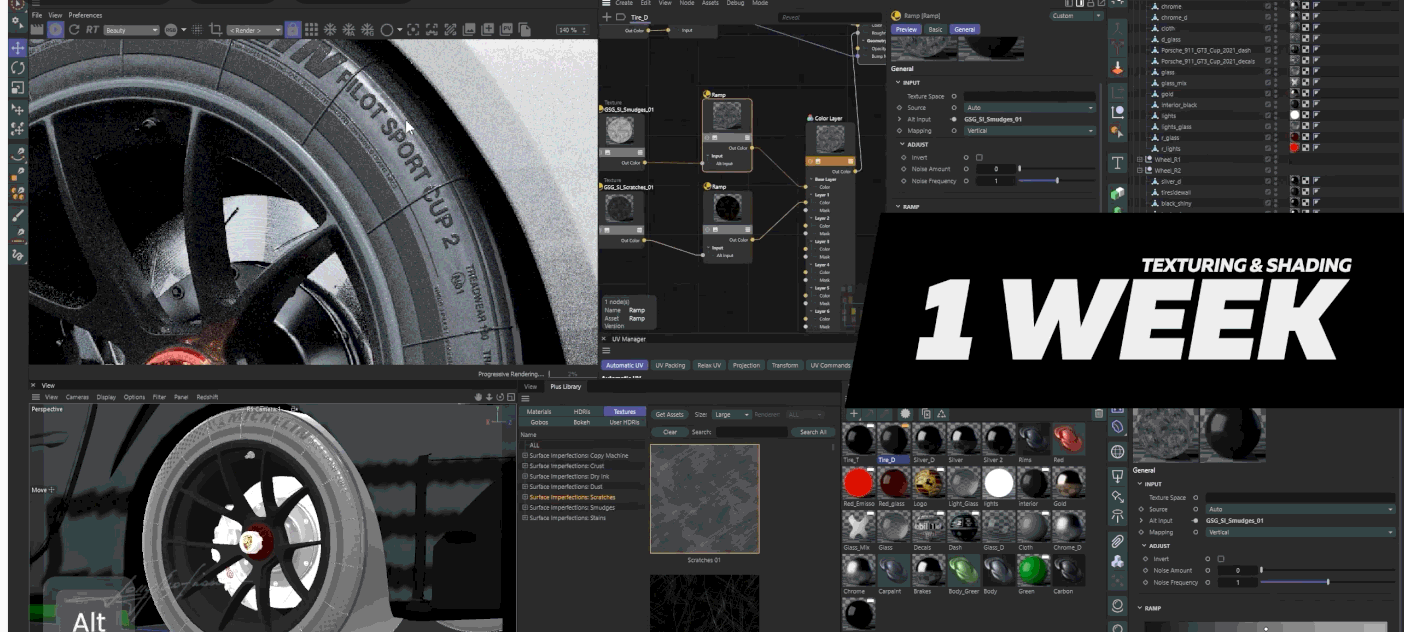Select the Scratches 01 texture thumbnail

704,499
